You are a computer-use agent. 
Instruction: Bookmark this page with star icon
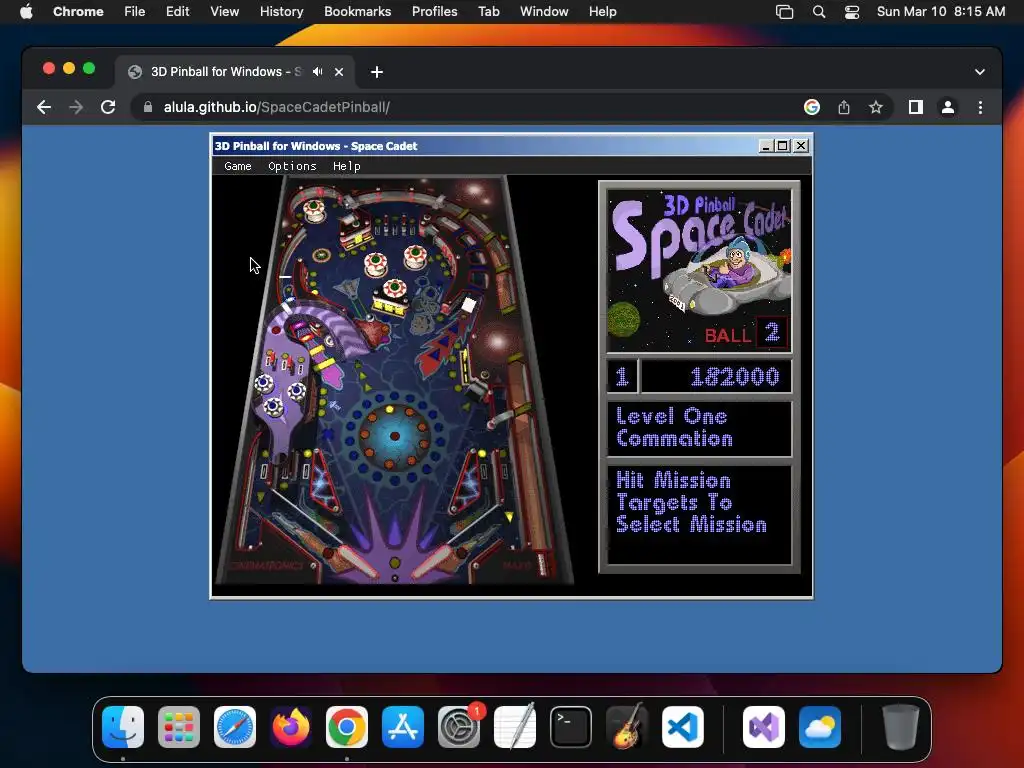pyautogui.click(x=876, y=107)
